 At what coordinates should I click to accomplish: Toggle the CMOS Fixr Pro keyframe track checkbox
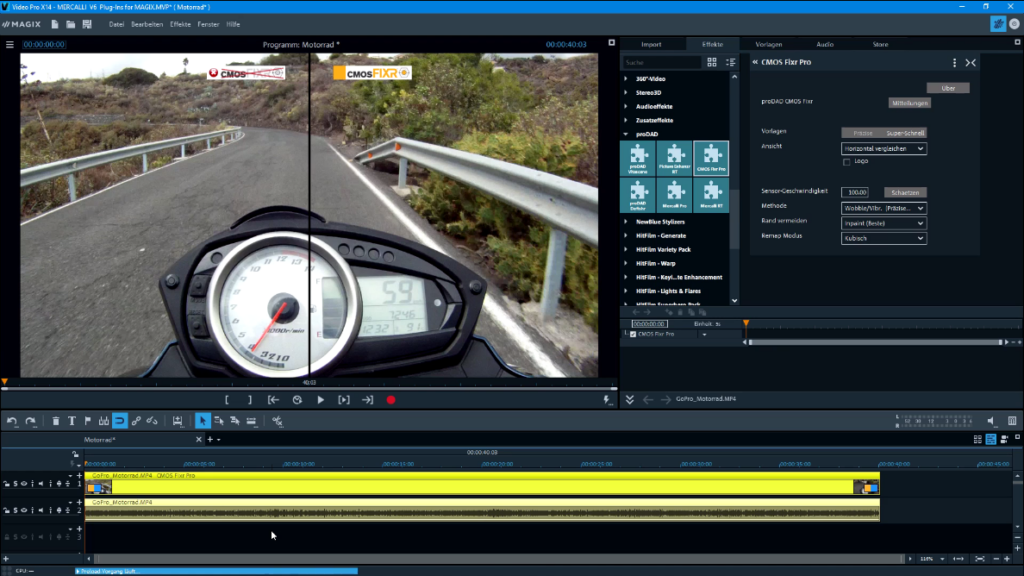coord(633,334)
